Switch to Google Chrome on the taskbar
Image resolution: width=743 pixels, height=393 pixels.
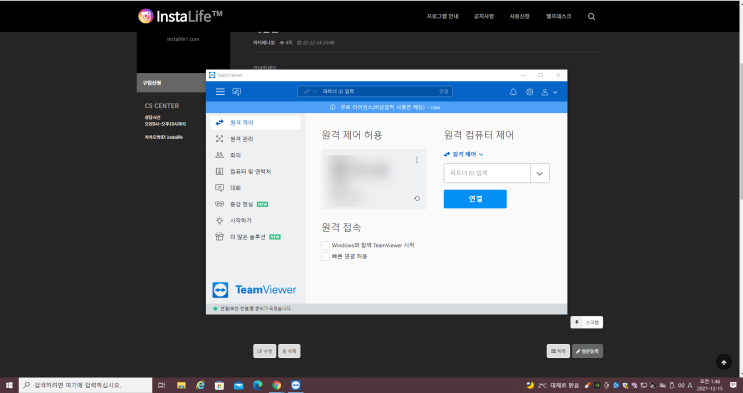(x=276, y=385)
